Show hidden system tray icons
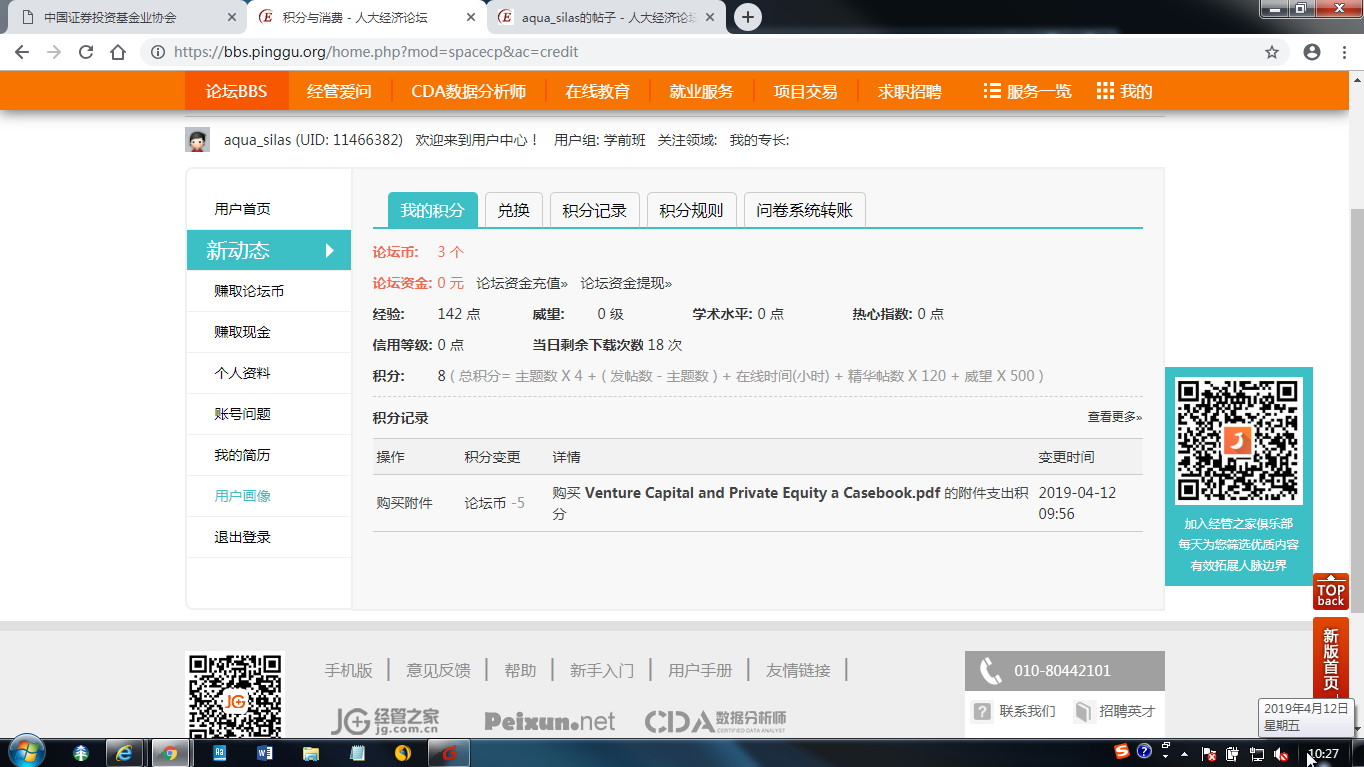This screenshot has height=767, width=1364. pos(1184,753)
